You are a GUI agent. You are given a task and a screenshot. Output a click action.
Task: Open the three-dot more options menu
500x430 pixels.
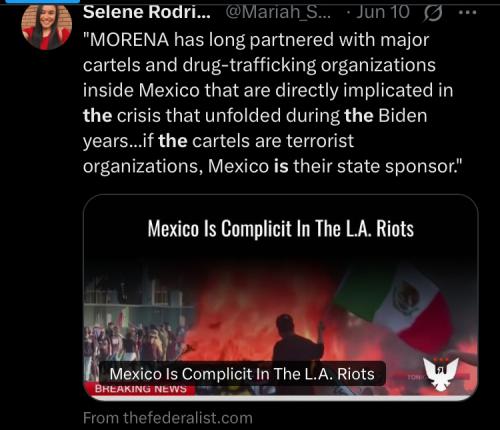(468, 13)
